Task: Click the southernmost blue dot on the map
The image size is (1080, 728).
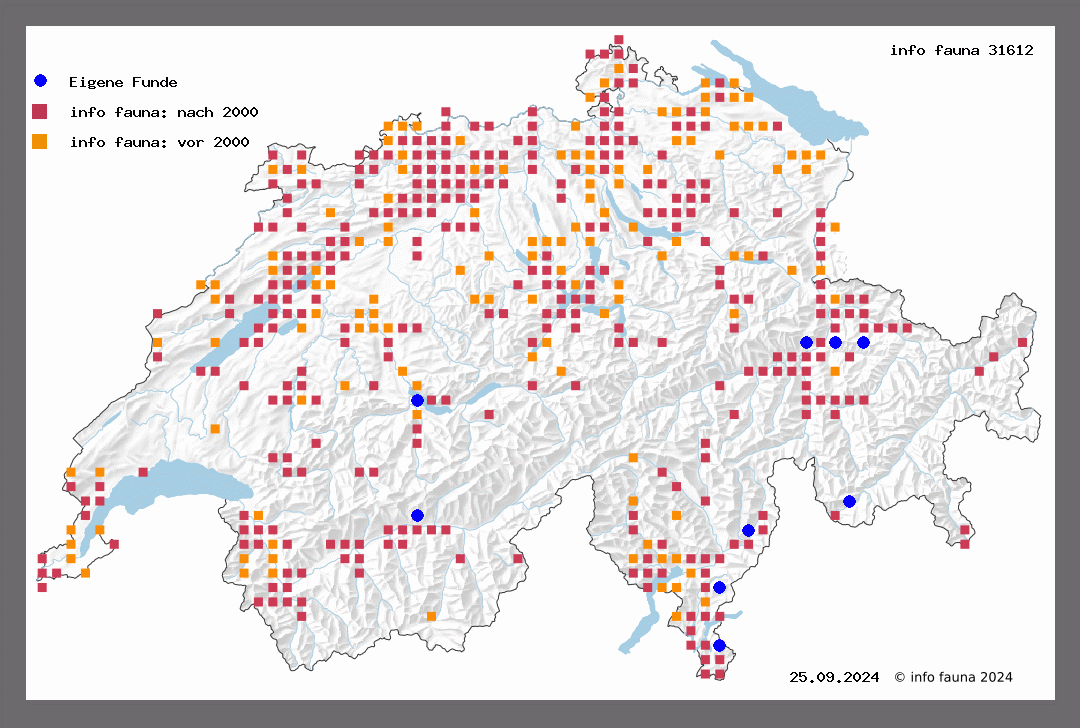Action: pos(719,645)
